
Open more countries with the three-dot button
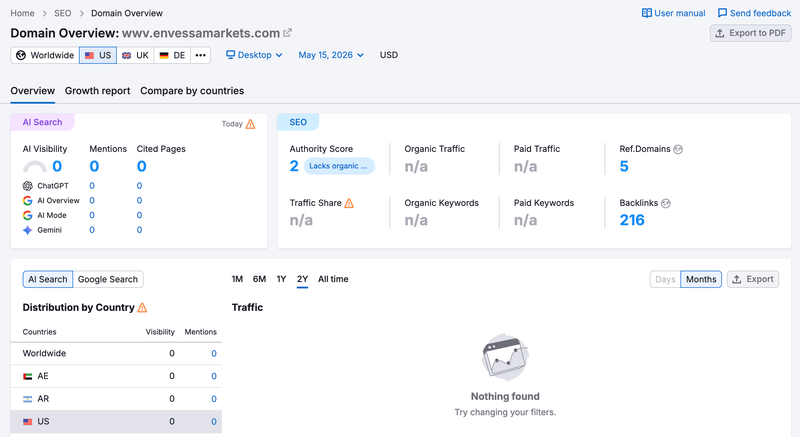pyautogui.click(x=201, y=55)
